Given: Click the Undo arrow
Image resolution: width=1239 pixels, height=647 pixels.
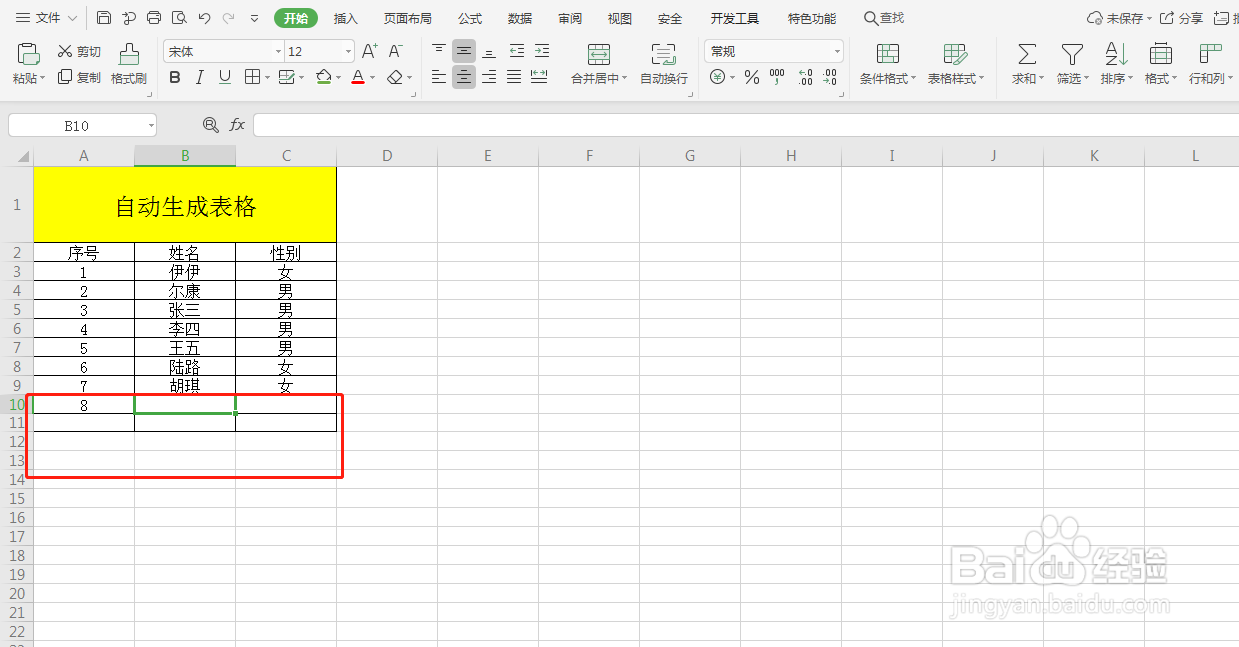Looking at the screenshot, I should point(204,18).
